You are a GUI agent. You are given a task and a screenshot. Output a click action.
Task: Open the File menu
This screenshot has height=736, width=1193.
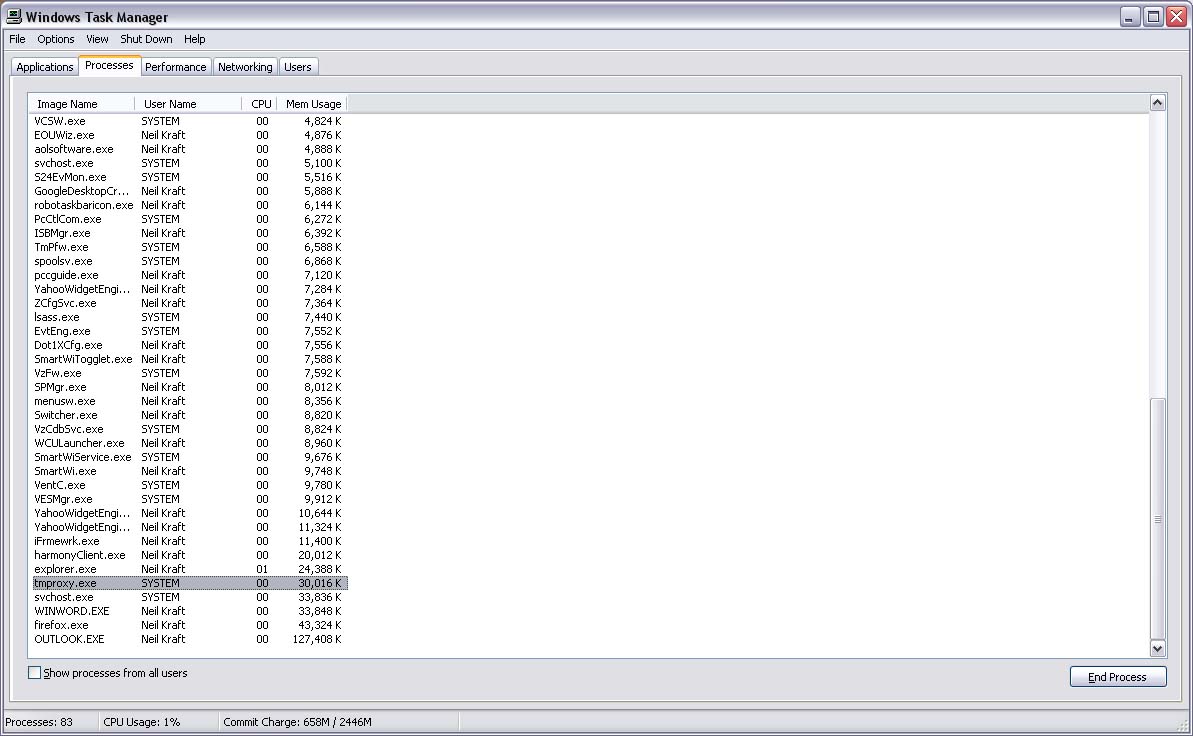(x=17, y=39)
